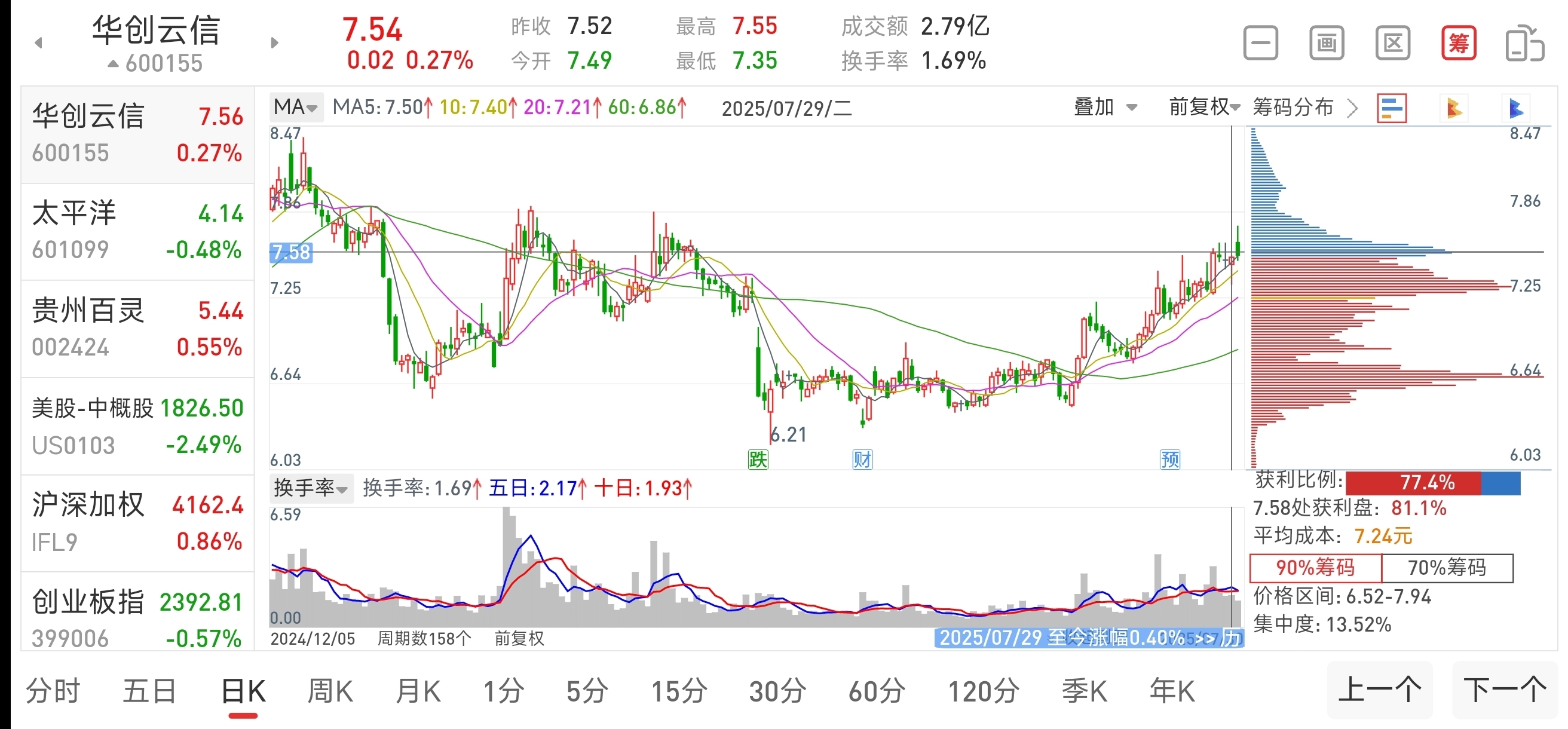The height and width of the screenshot is (729, 1568).
Task: Go to next stock with right arrow
Action: point(274,42)
